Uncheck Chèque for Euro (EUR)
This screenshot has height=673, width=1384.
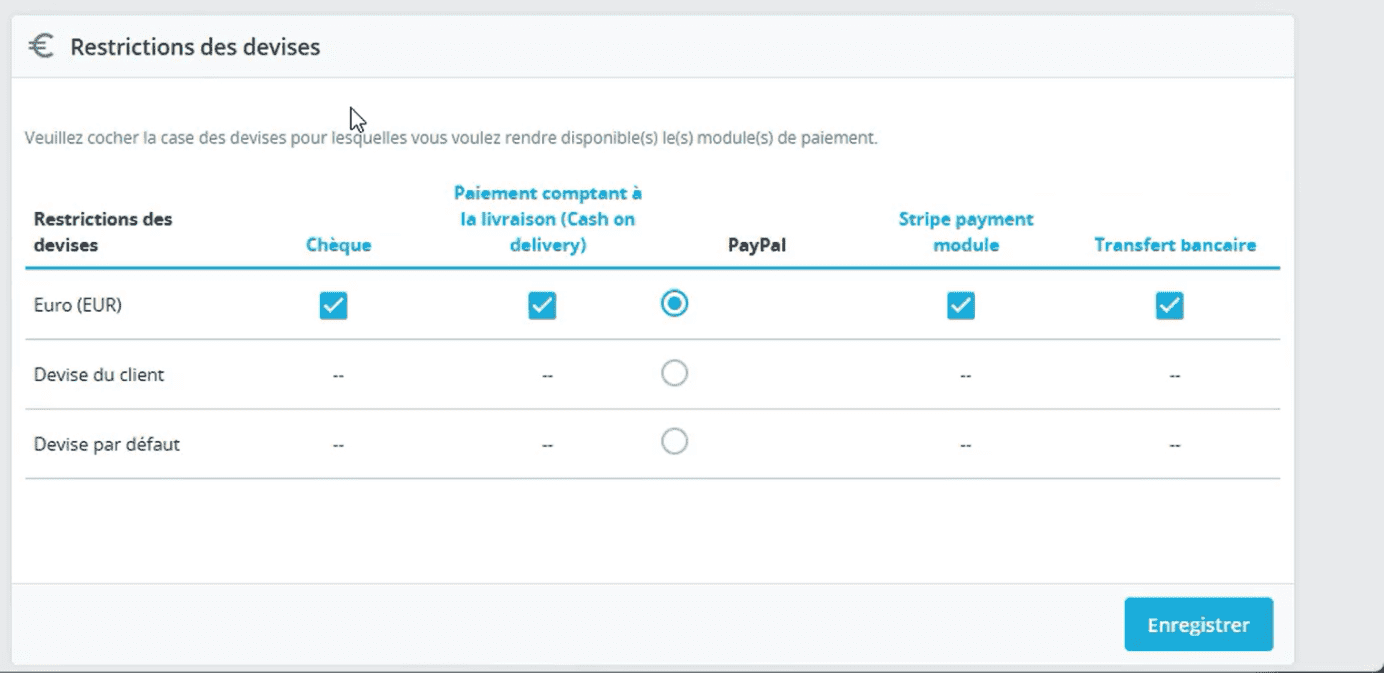pos(334,305)
